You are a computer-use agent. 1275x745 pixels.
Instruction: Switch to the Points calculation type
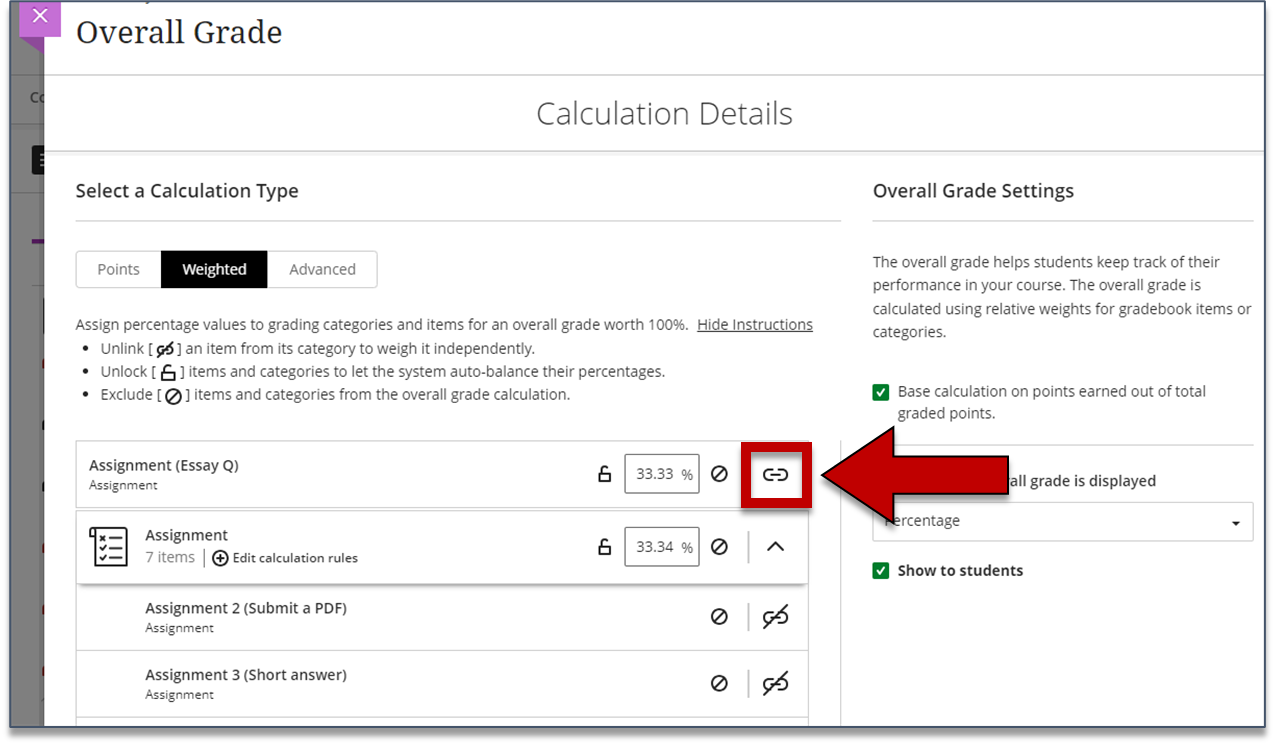click(x=118, y=269)
